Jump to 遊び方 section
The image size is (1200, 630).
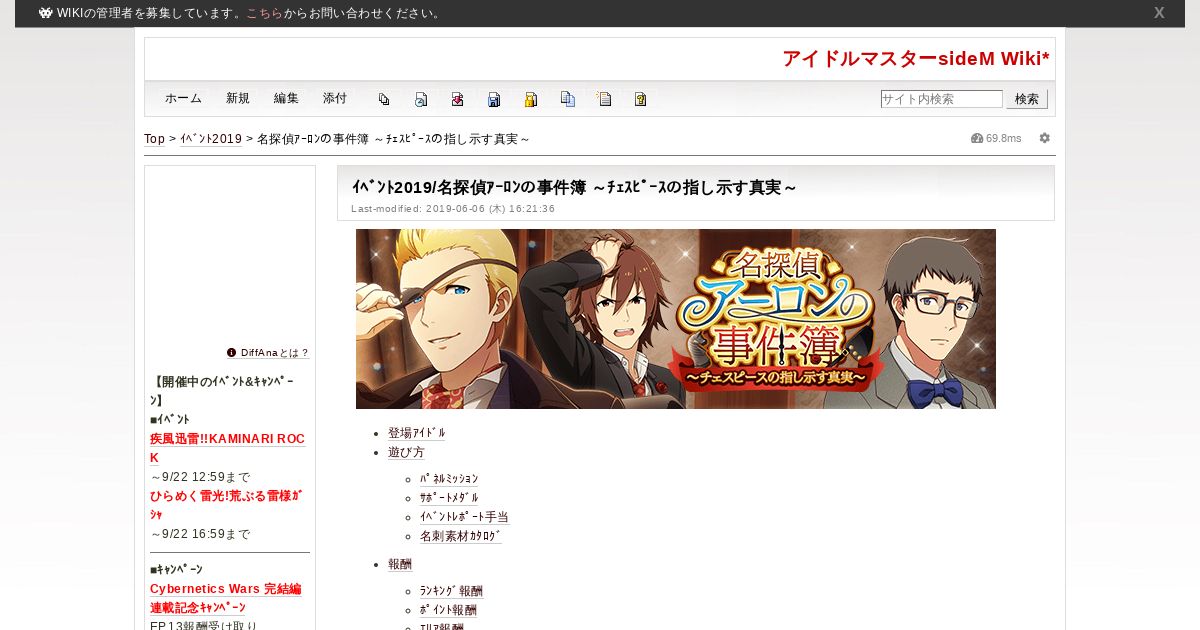tap(406, 452)
